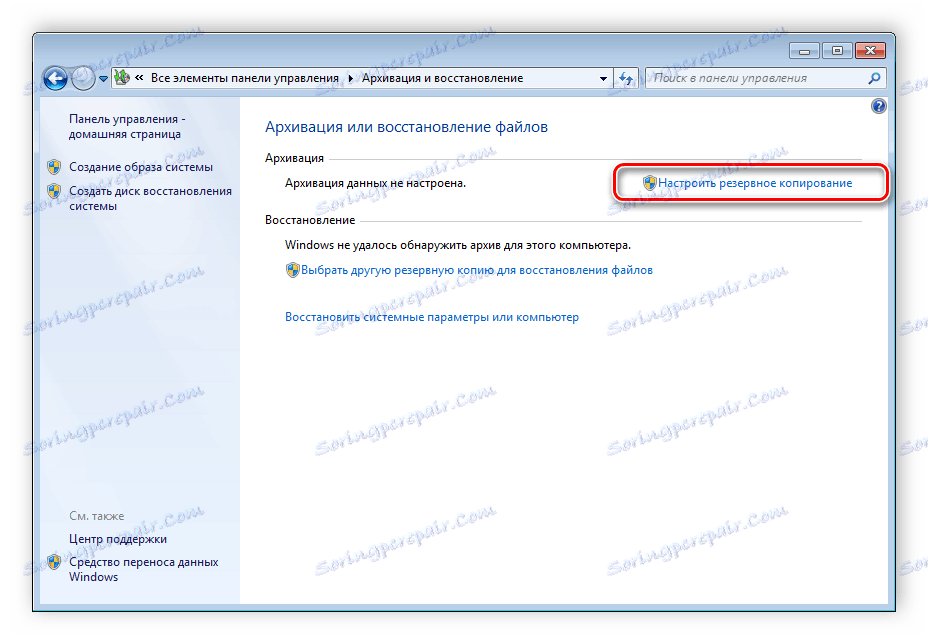Screen dimensions: 928x644
Task: Open 'Восстановить системные параметры или компьютер' link
Action: point(432,317)
